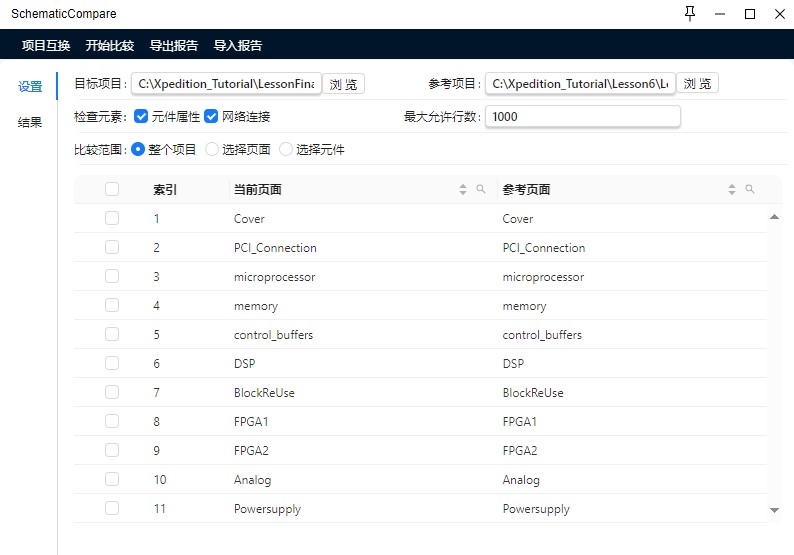This screenshot has width=794, height=555.
Task: Click search icon in 当前页面 column header
Action: click(x=481, y=190)
